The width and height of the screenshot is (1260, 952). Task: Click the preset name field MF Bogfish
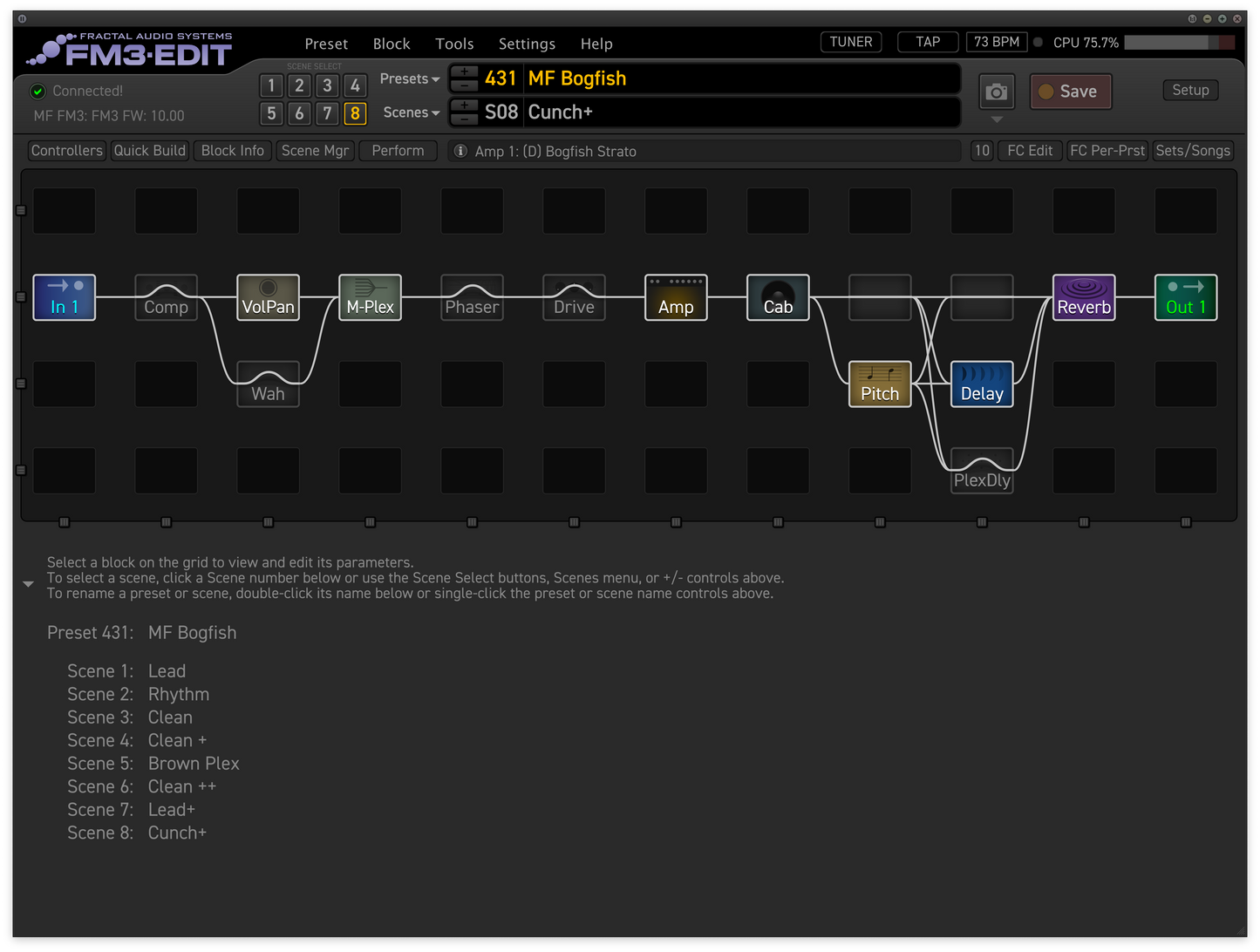(x=576, y=78)
